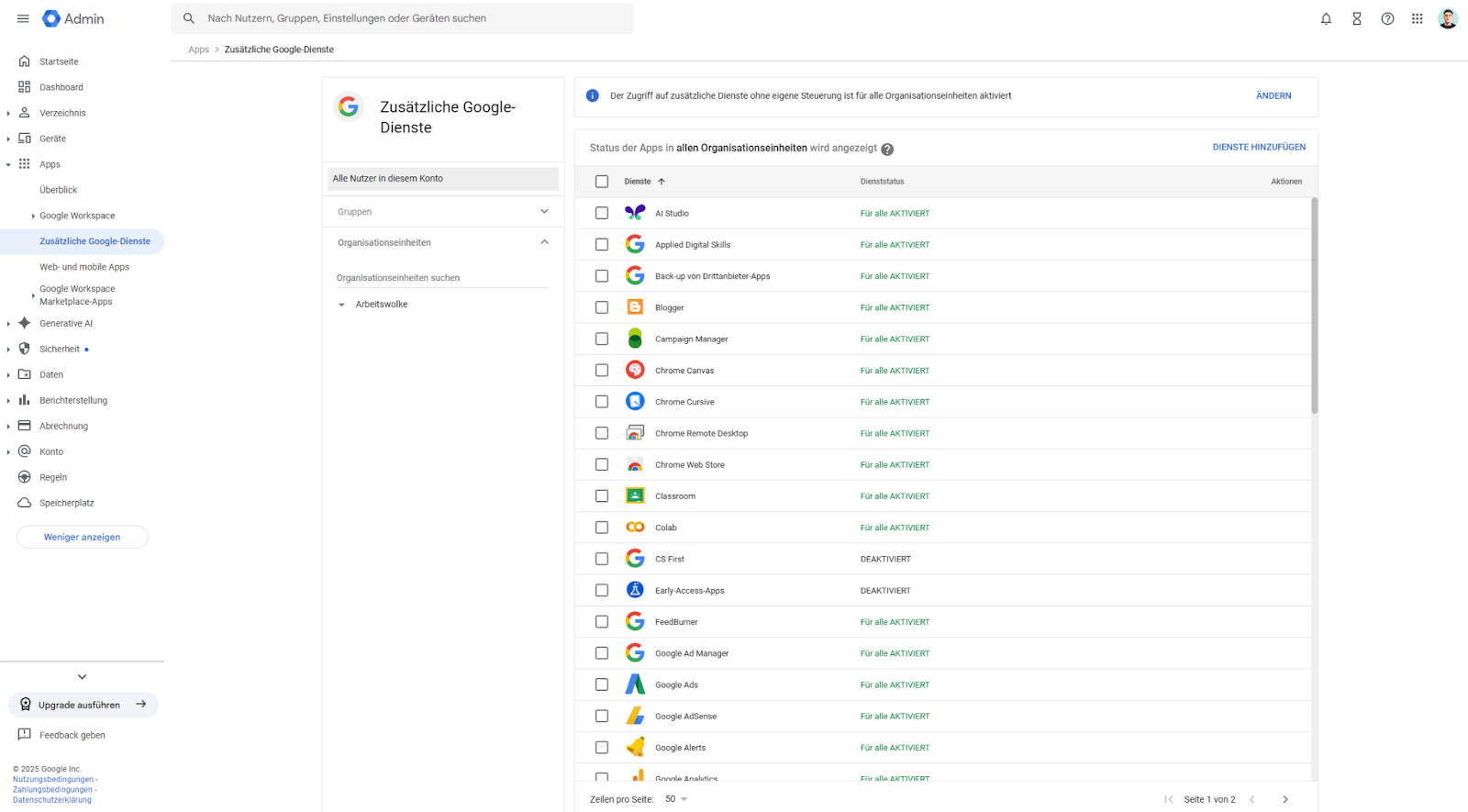Click the ÄNDERN link

pyautogui.click(x=1273, y=95)
